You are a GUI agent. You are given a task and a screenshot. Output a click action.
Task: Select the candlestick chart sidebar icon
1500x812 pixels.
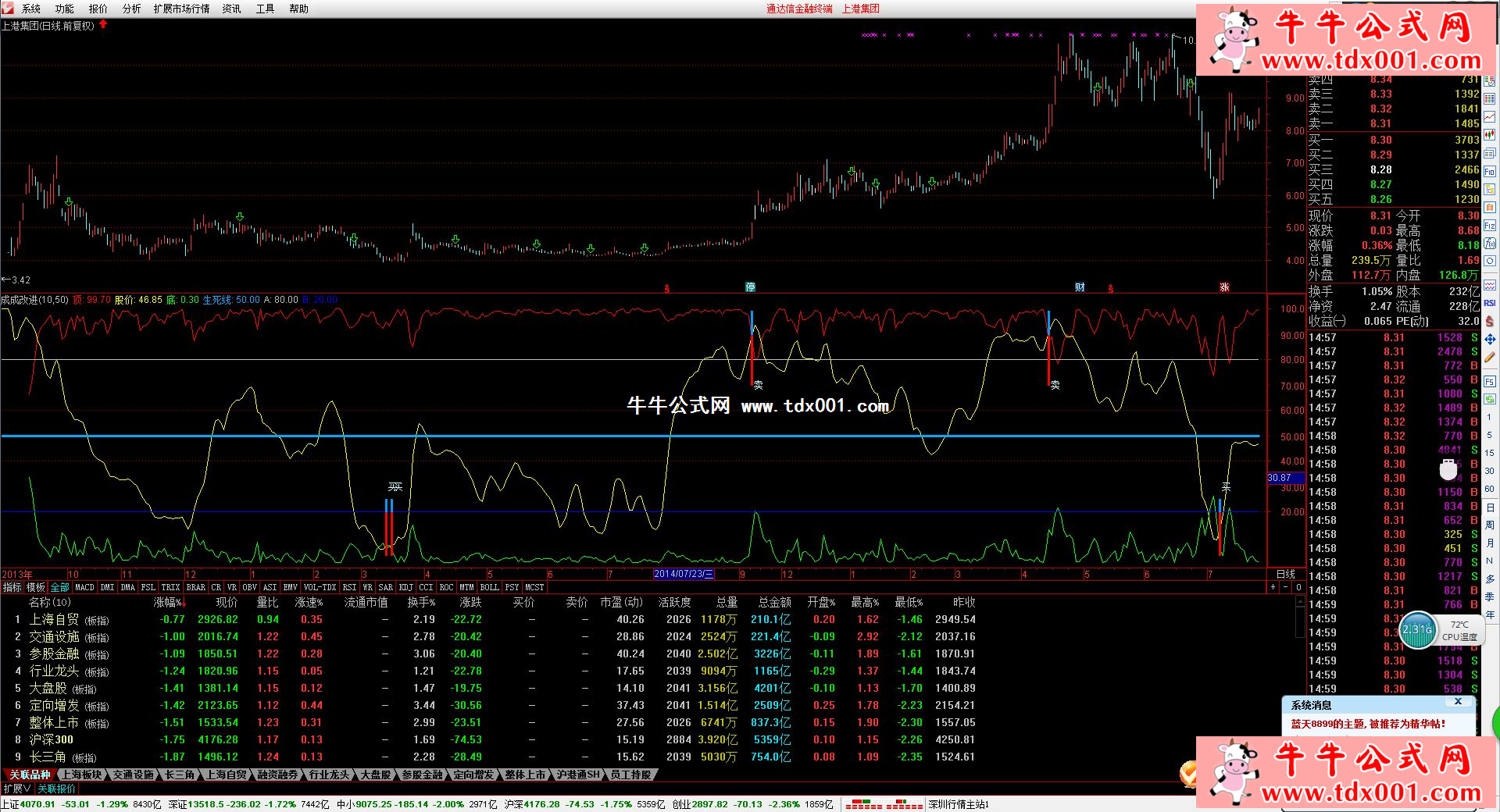click(x=1490, y=135)
